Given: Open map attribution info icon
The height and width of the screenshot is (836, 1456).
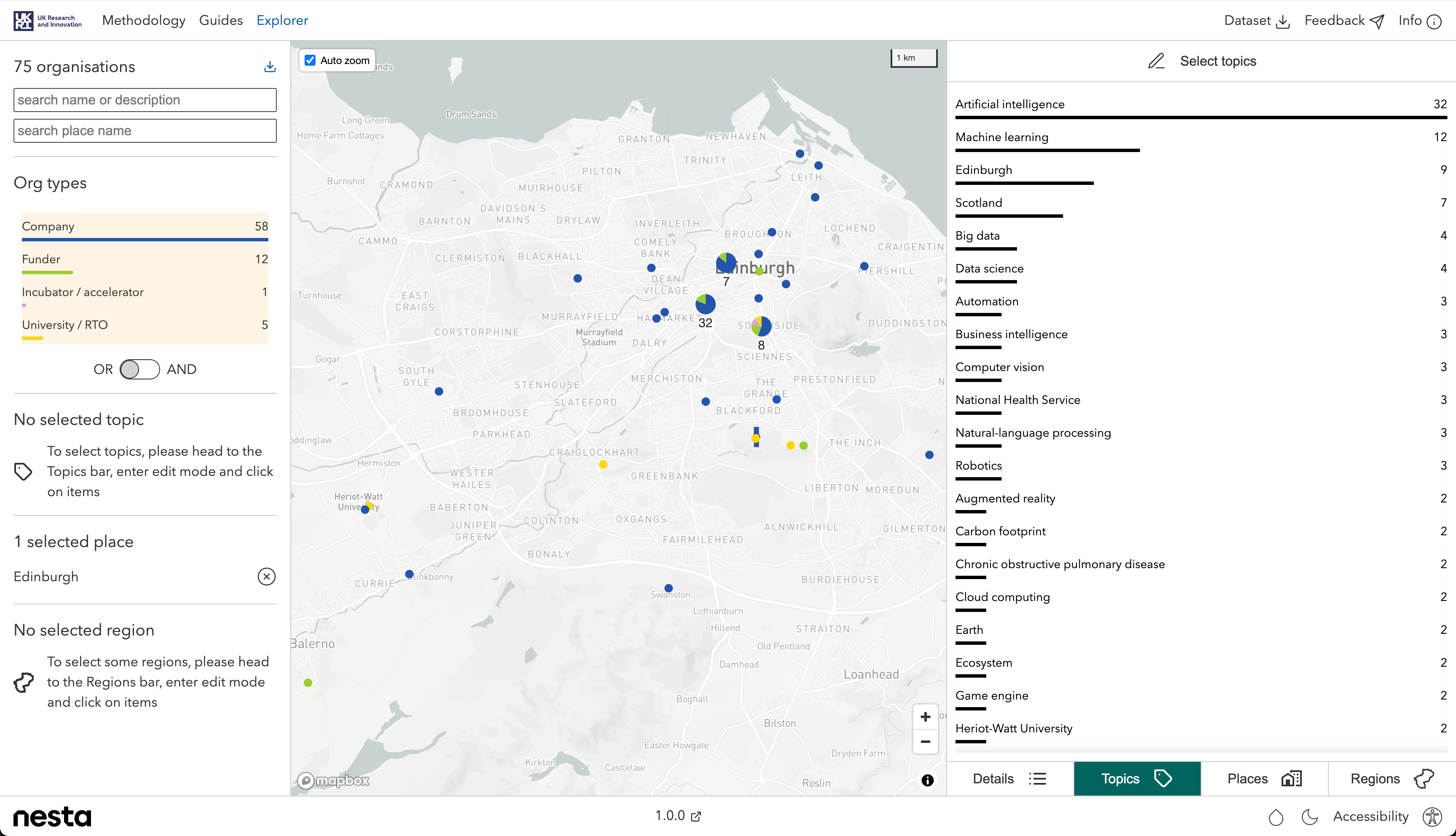Looking at the screenshot, I should (927, 780).
